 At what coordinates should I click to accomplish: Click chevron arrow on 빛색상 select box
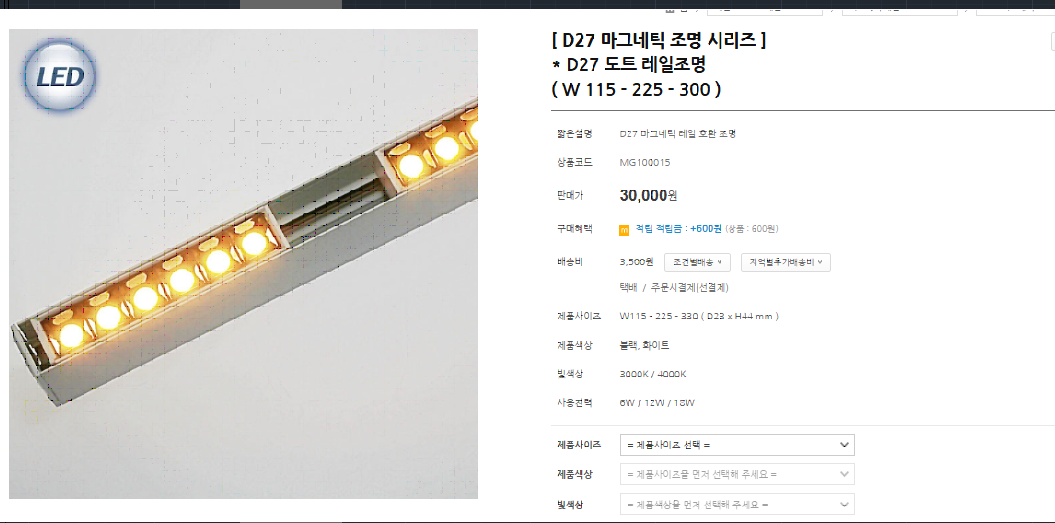click(x=844, y=504)
